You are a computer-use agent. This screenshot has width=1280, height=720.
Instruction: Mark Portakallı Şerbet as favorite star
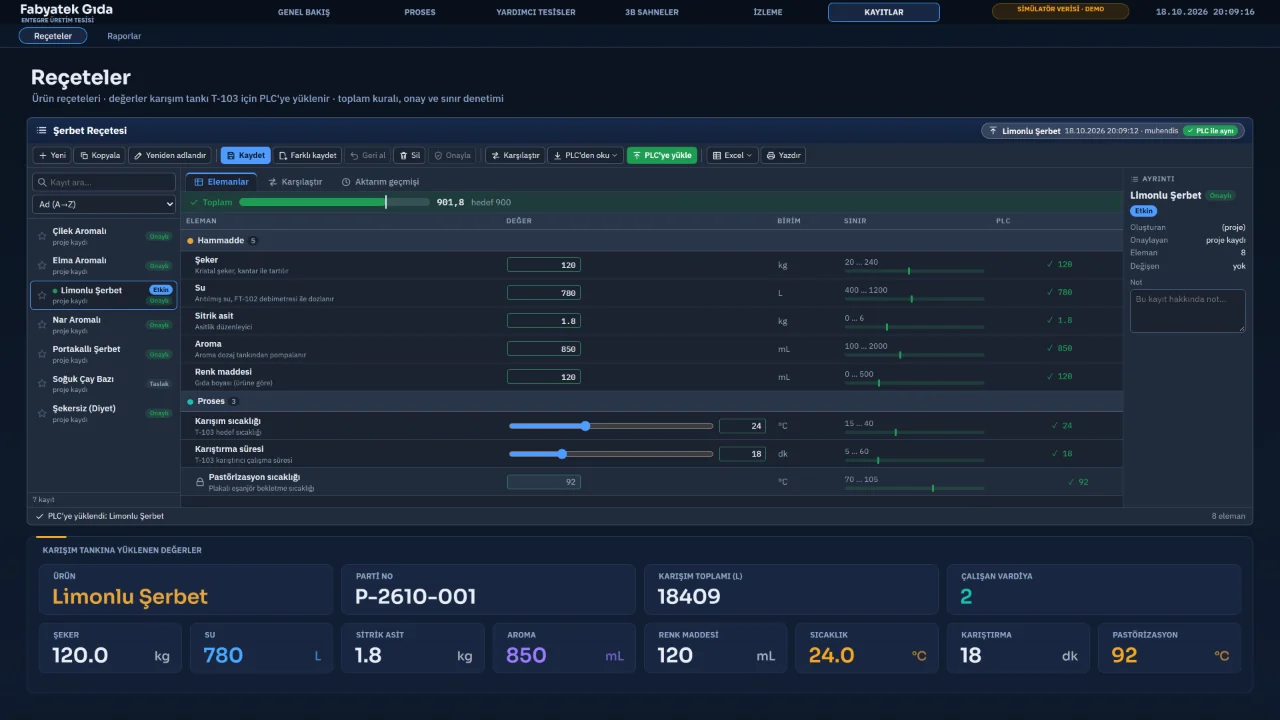pos(42,354)
